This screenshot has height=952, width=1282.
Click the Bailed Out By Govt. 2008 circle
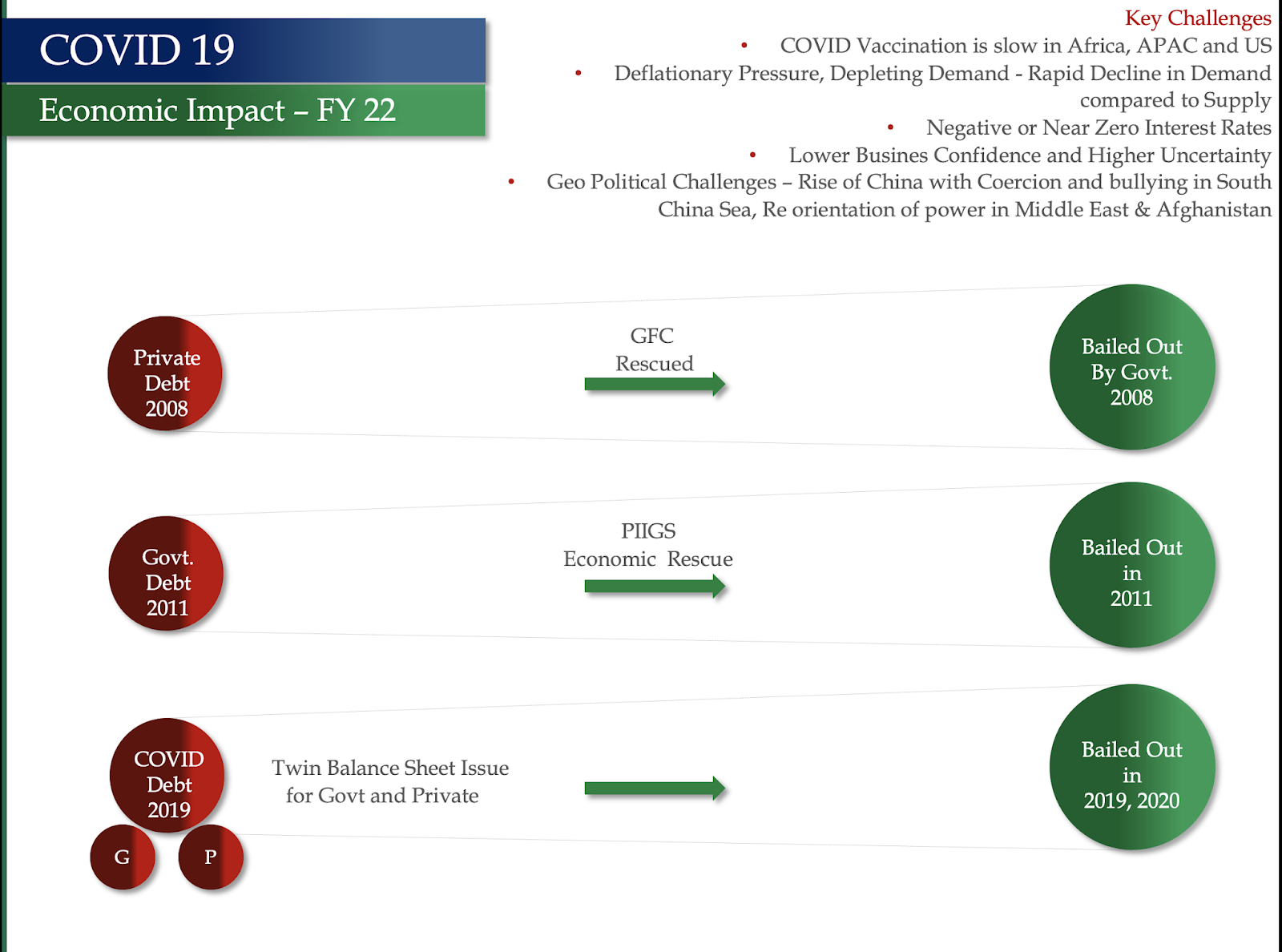pyautogui.click(x=1132, y=367)
